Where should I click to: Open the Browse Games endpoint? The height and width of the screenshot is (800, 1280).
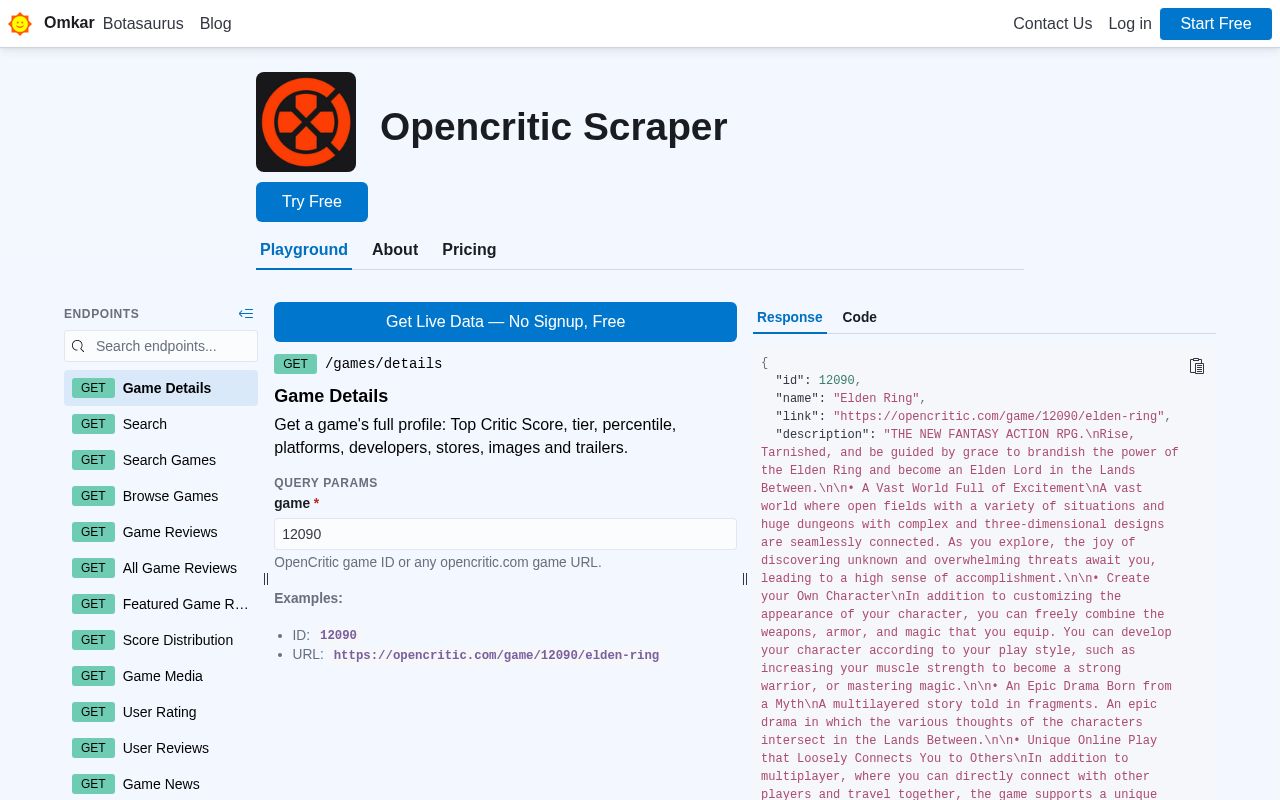click(161, 496)
